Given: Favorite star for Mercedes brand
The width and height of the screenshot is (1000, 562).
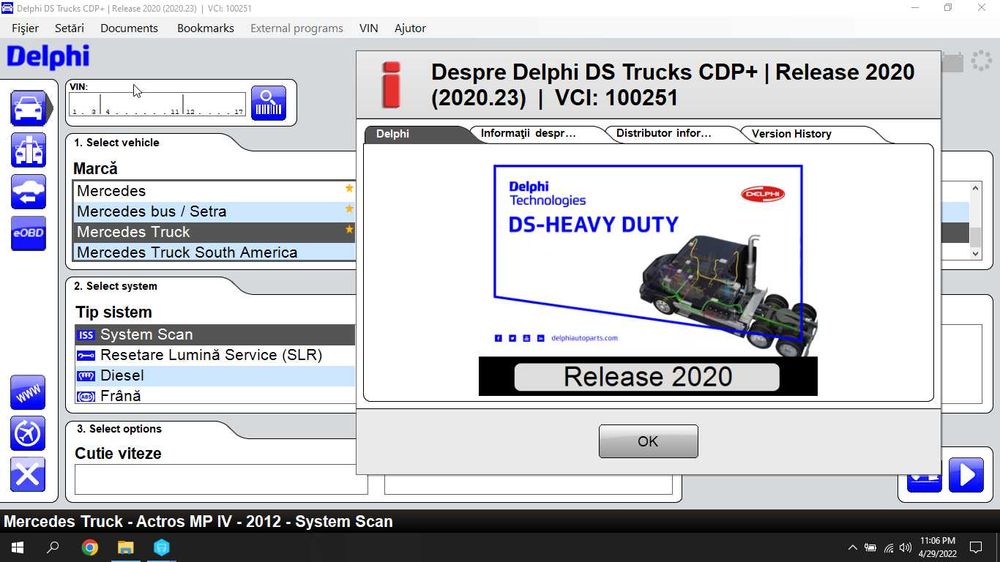Looking at the screenshot, I should coord(349,188).
